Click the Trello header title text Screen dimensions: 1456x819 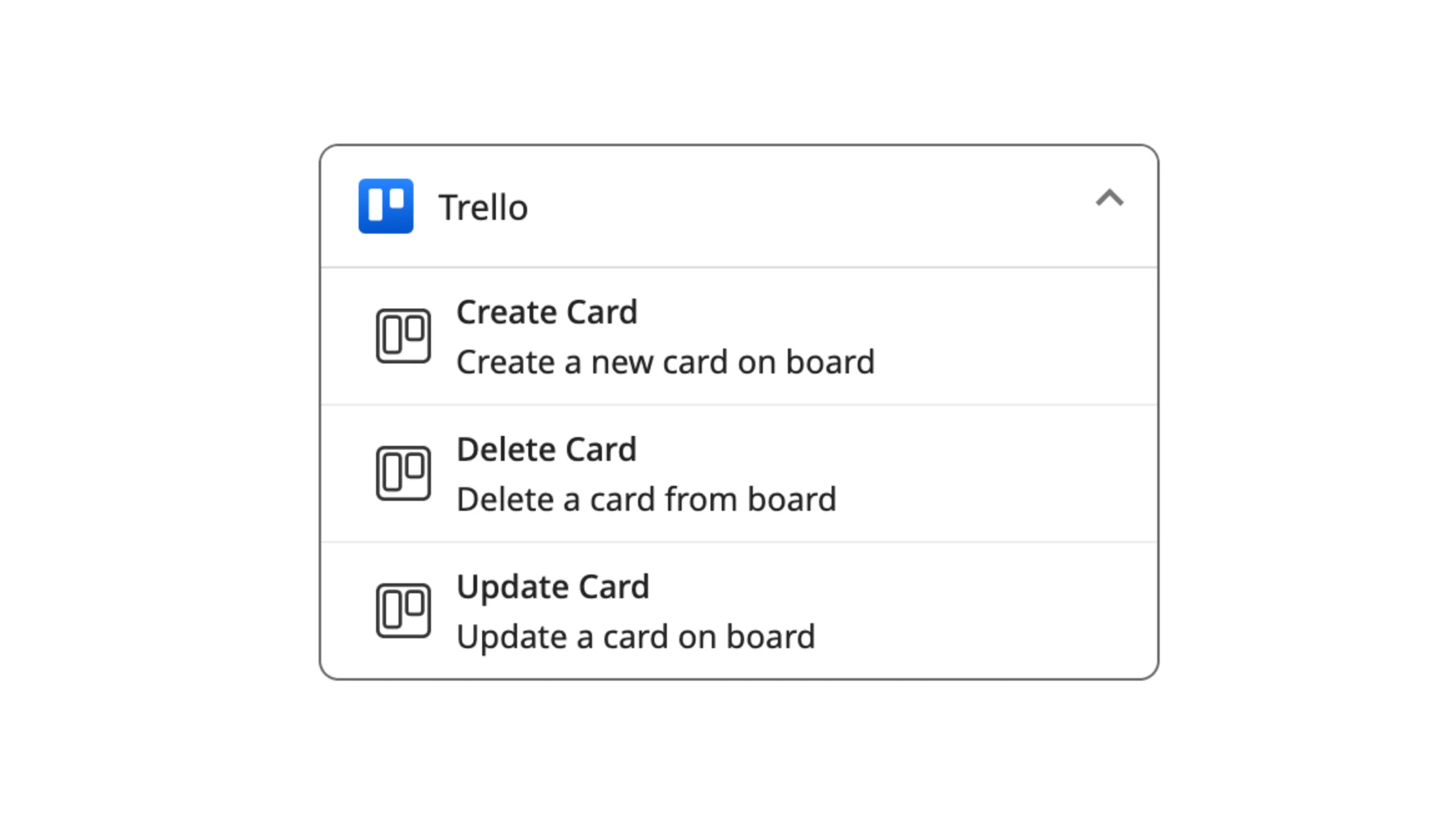pos(483,207)
